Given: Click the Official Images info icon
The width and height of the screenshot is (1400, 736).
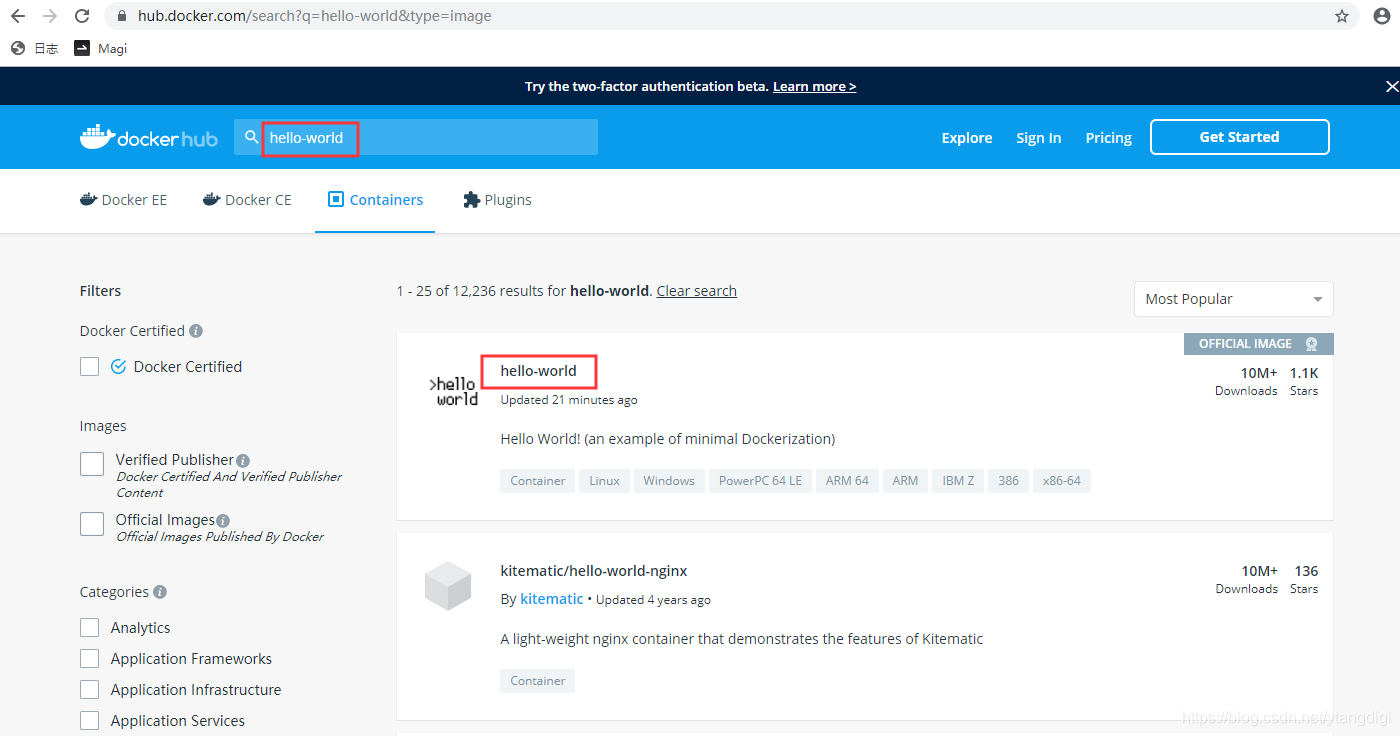Looking at the screenshot, I should (x=223, y=521).
